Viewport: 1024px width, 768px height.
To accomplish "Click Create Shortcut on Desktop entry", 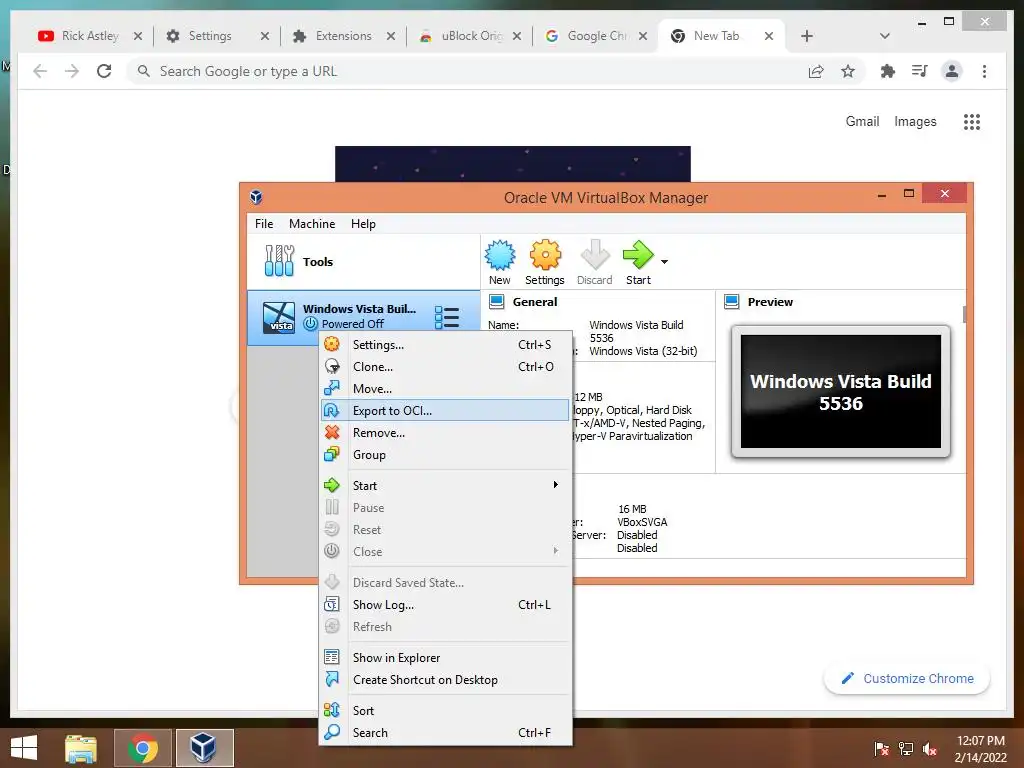I will (x=445, y=680).
